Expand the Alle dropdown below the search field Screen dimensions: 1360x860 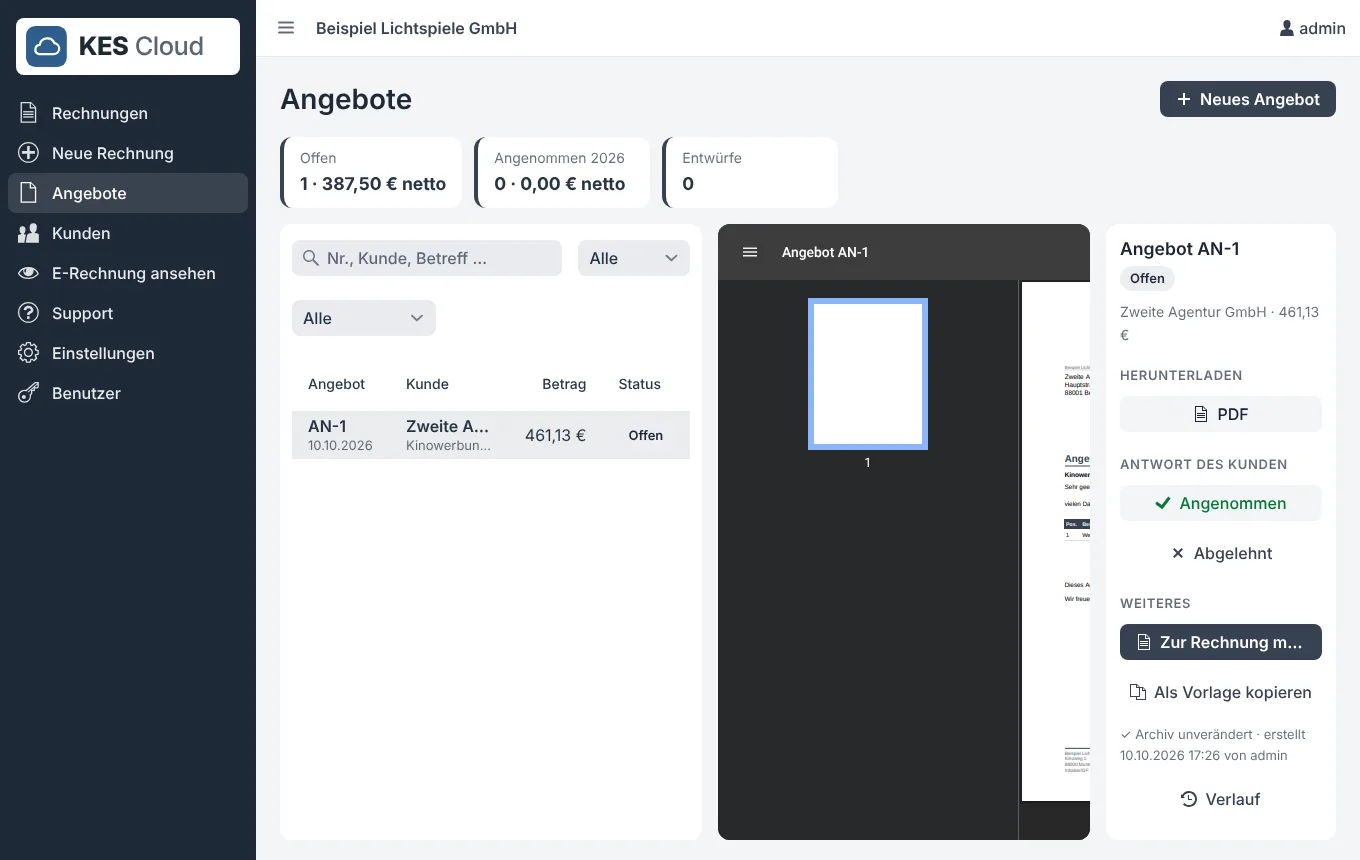pyautogui.click(x=364, y=318)
